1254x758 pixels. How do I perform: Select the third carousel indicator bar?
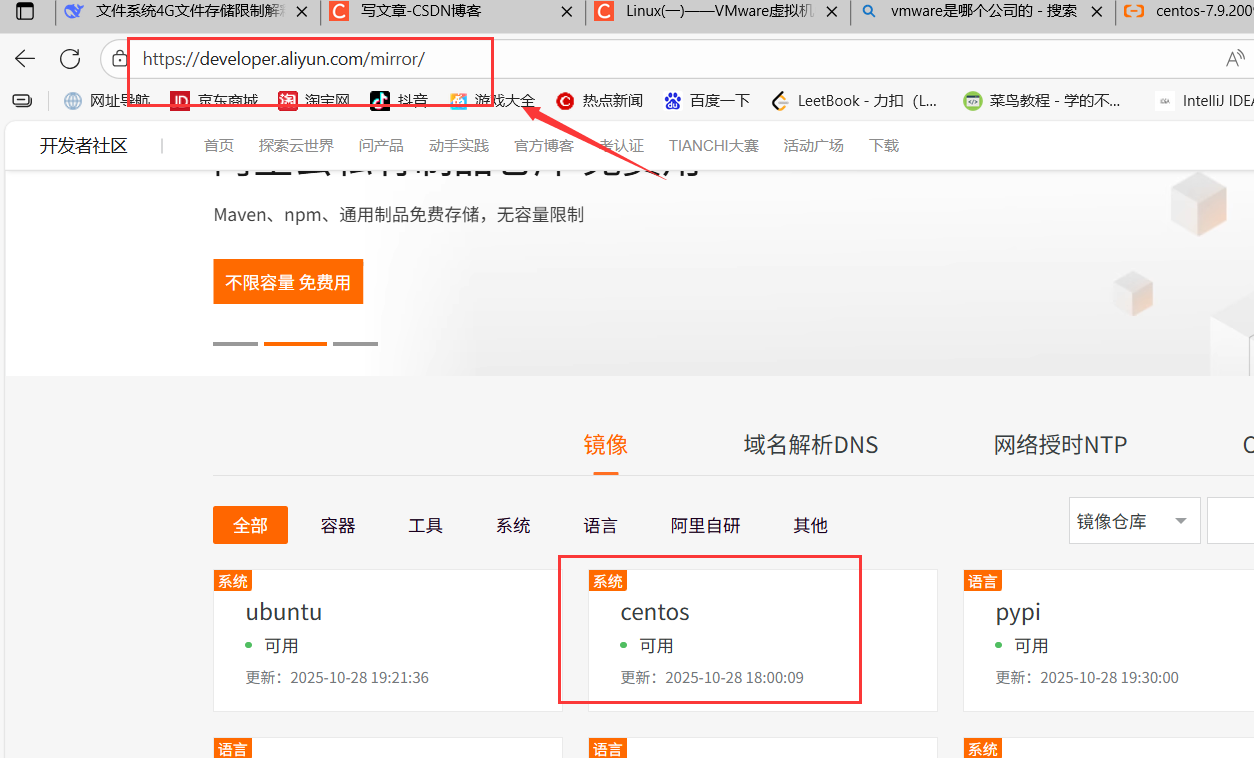[x=355, y=344]
